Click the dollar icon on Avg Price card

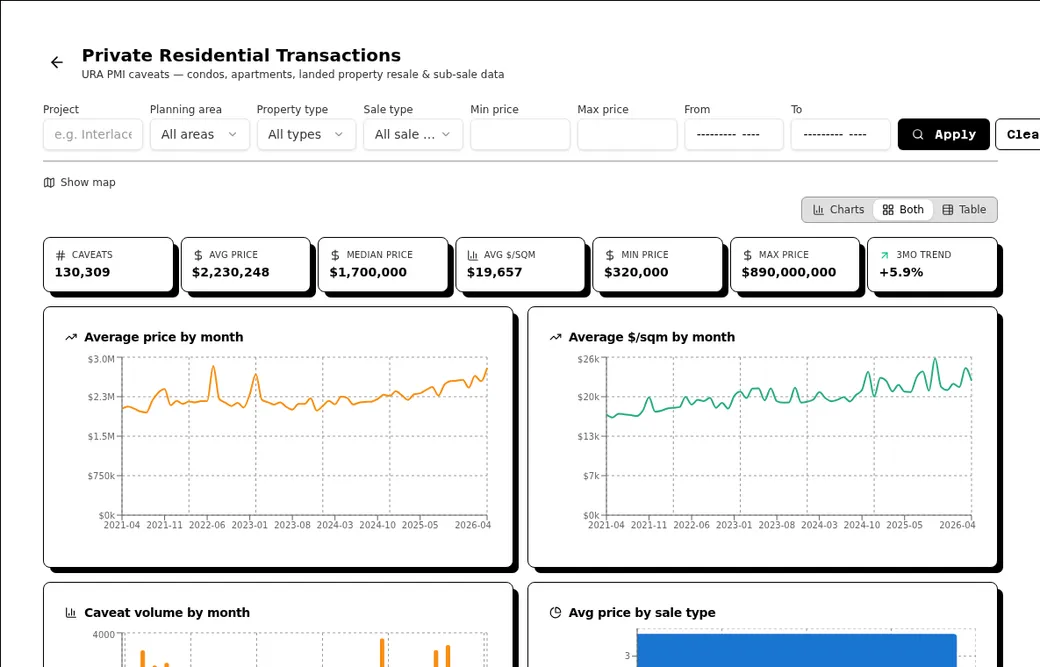click(x=198, y=255)
